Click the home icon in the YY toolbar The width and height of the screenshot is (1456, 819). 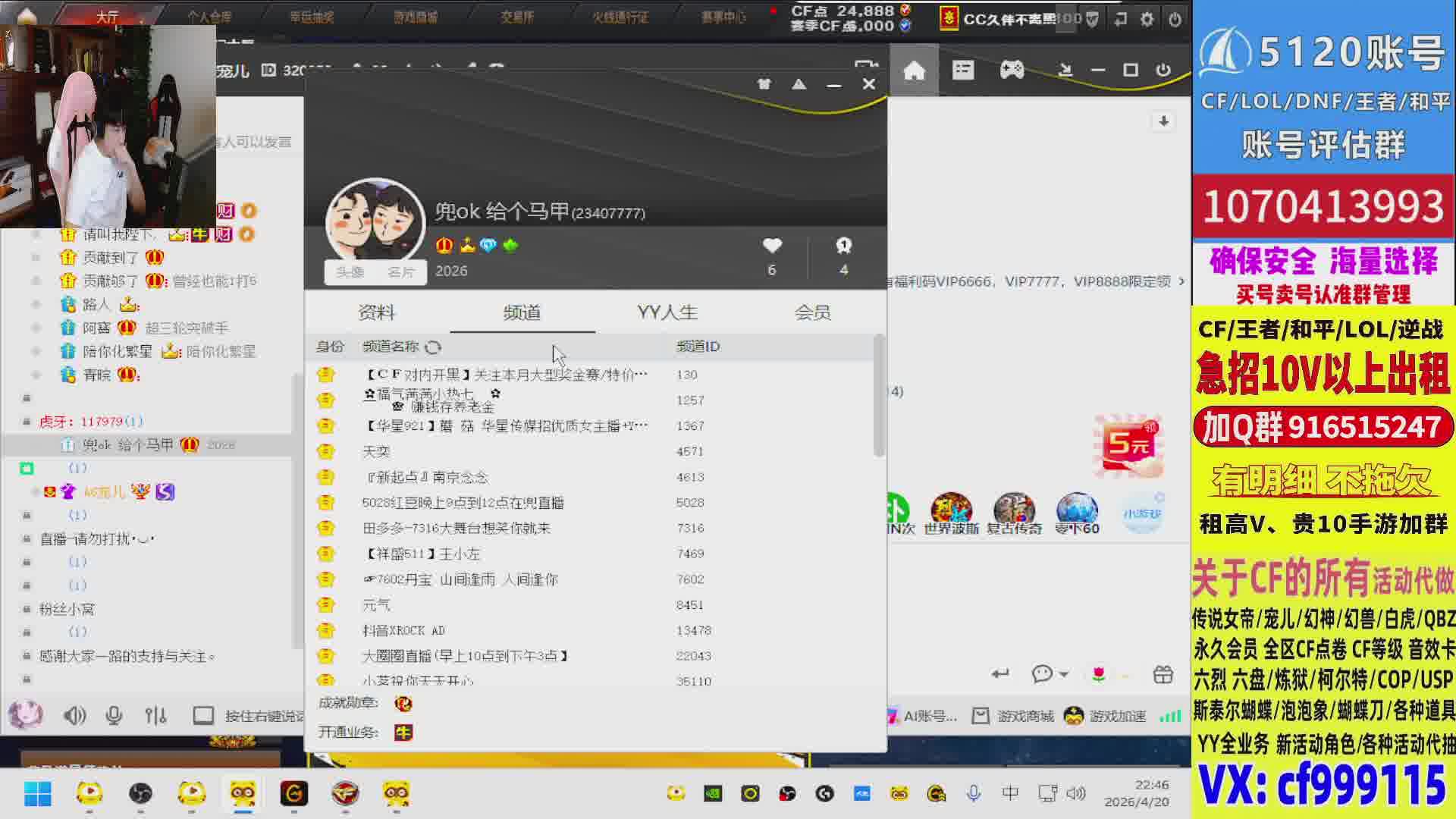click(914, 71)
